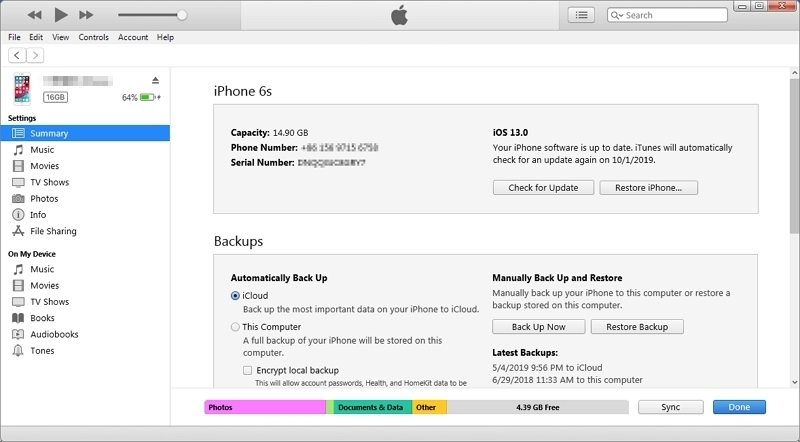
Task: Select the iCloud backup radio button
Action: point(235,296)
